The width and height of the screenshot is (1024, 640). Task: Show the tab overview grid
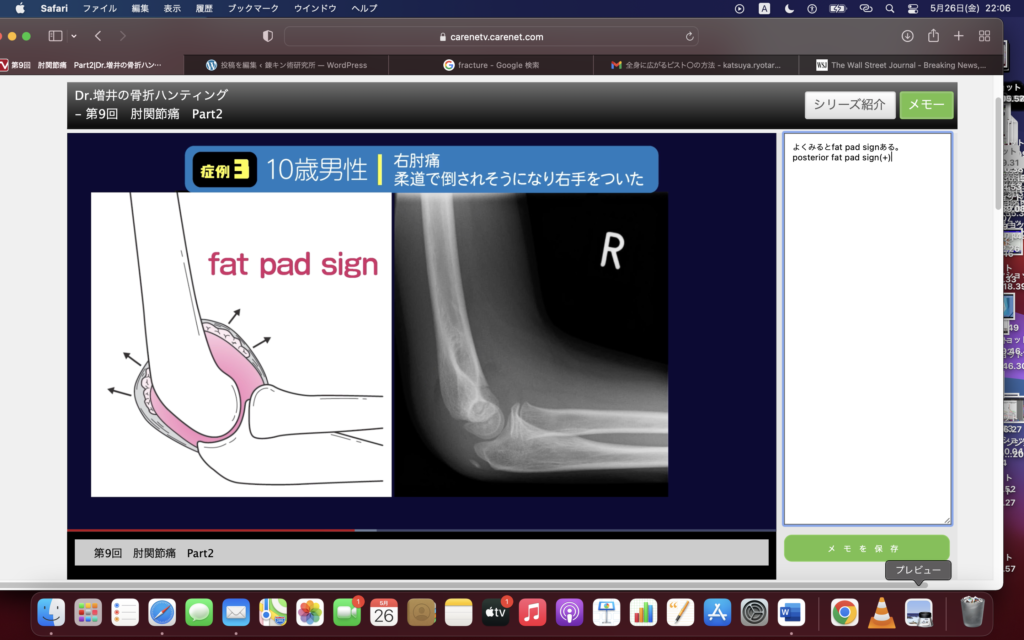click(x=984, y=36)
